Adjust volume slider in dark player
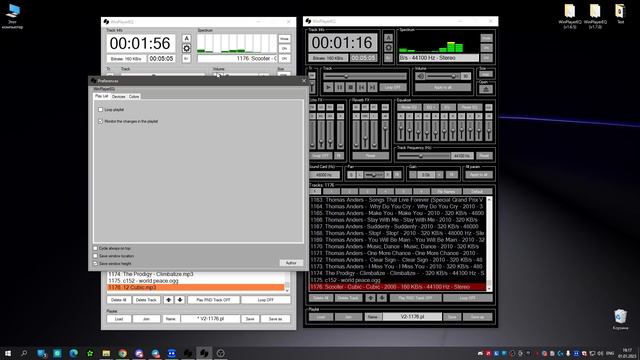640x360 pixels. click(443, 76)
